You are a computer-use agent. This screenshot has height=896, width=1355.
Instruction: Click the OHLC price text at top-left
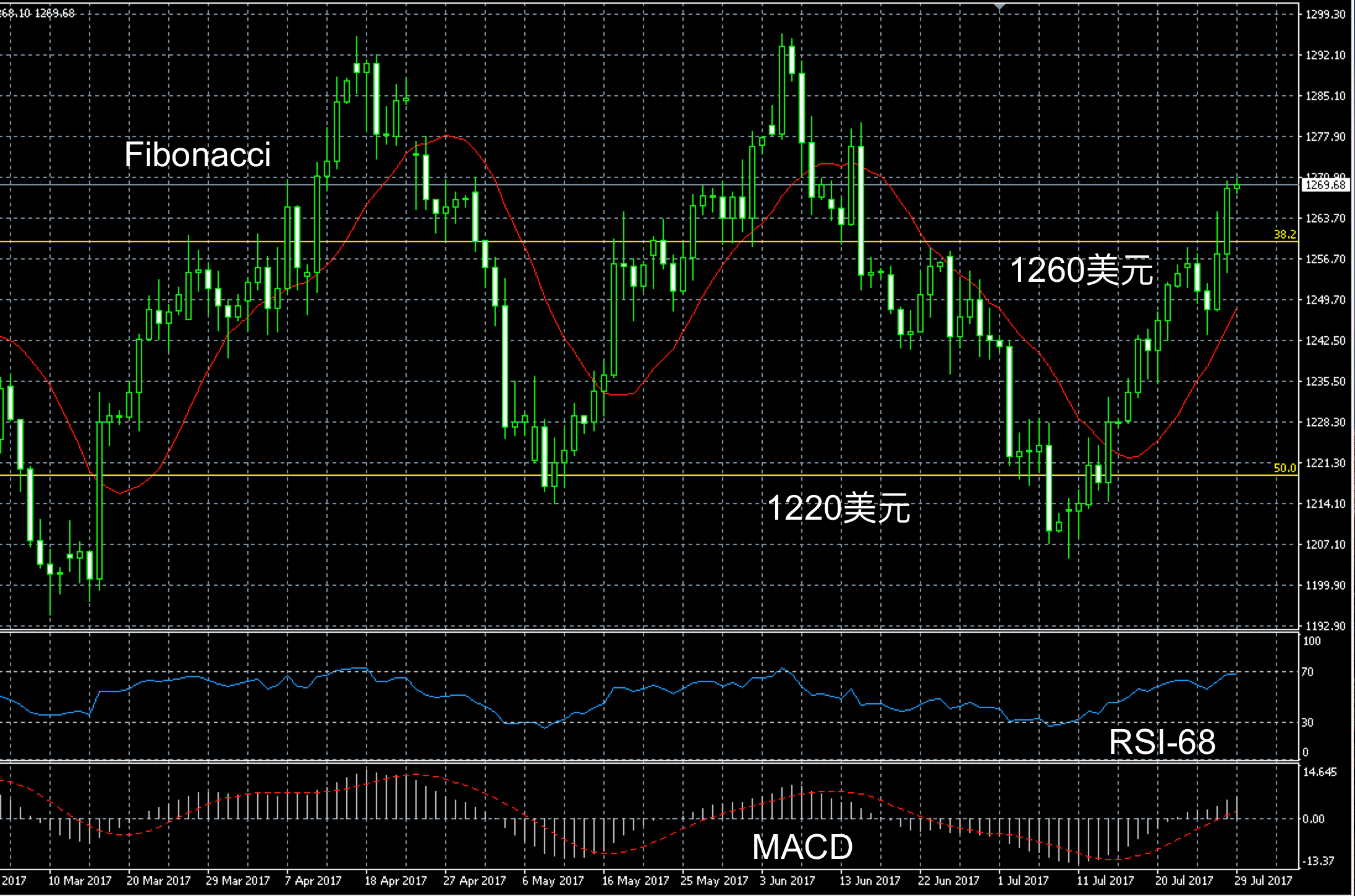tap(37, 13)
